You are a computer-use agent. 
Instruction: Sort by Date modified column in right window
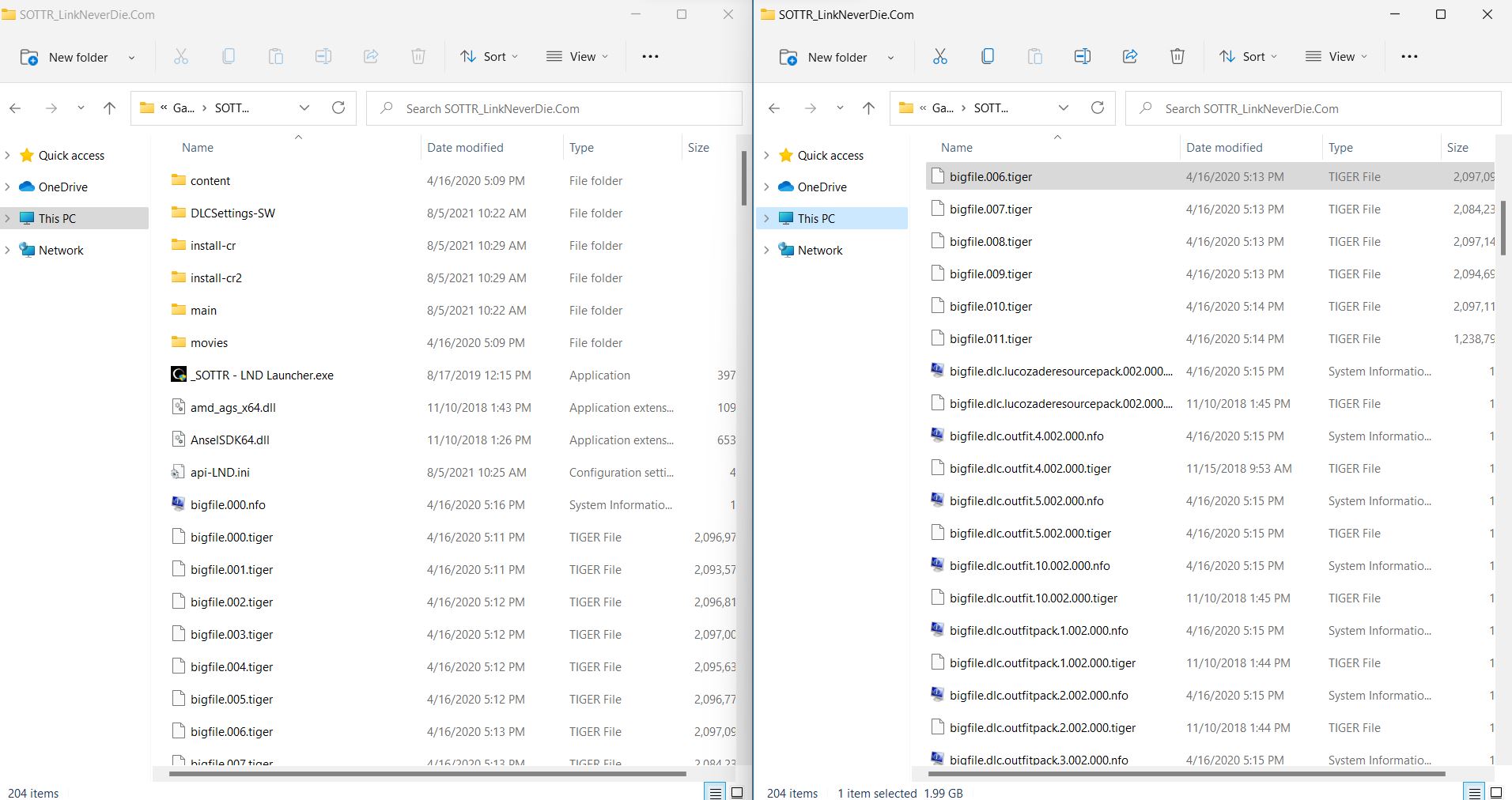coord(1224,148)
